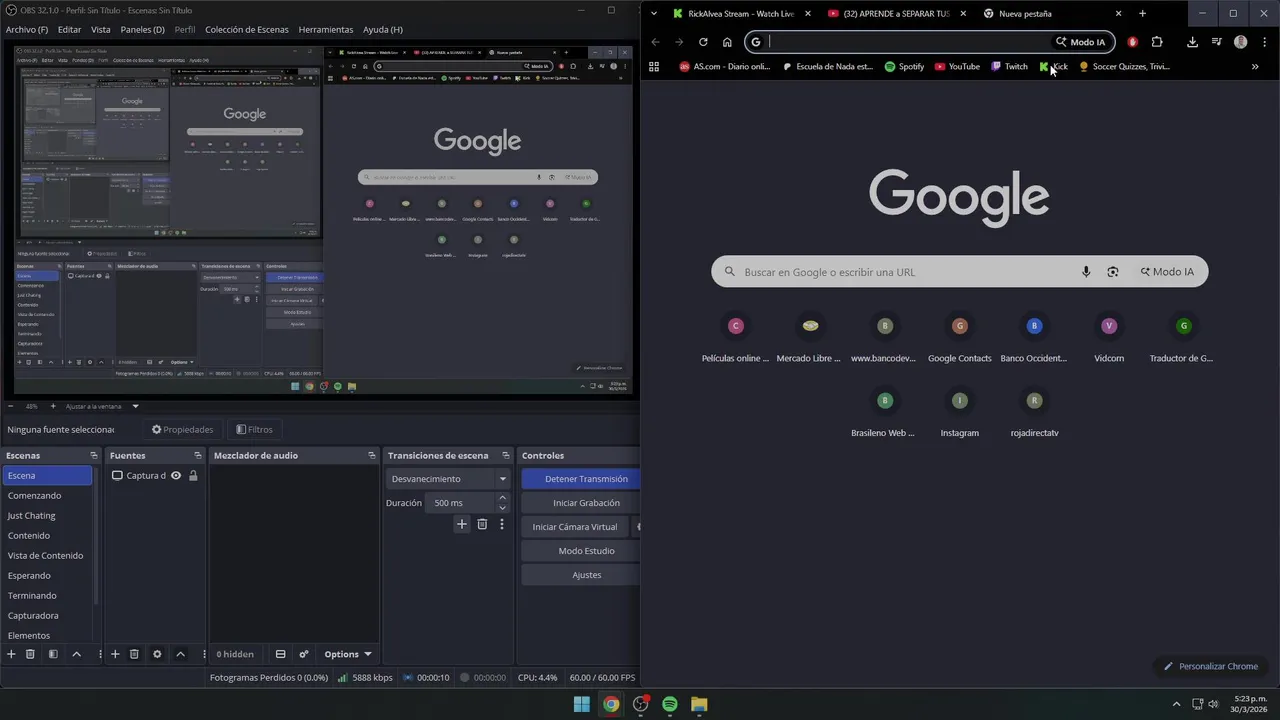Click Iniciar Grabación button
Image resolution: width=1280 pixels, height=720 pixels.
tap(581, 503)
